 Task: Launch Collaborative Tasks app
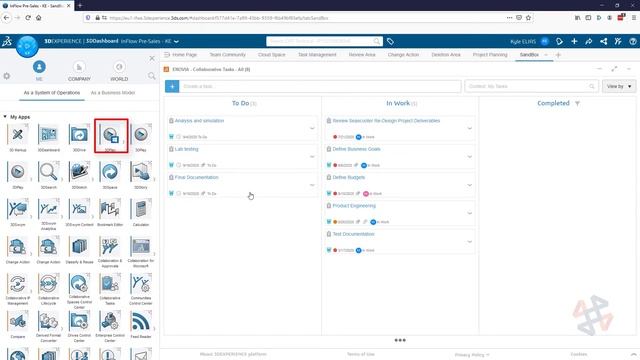point(110,284)
